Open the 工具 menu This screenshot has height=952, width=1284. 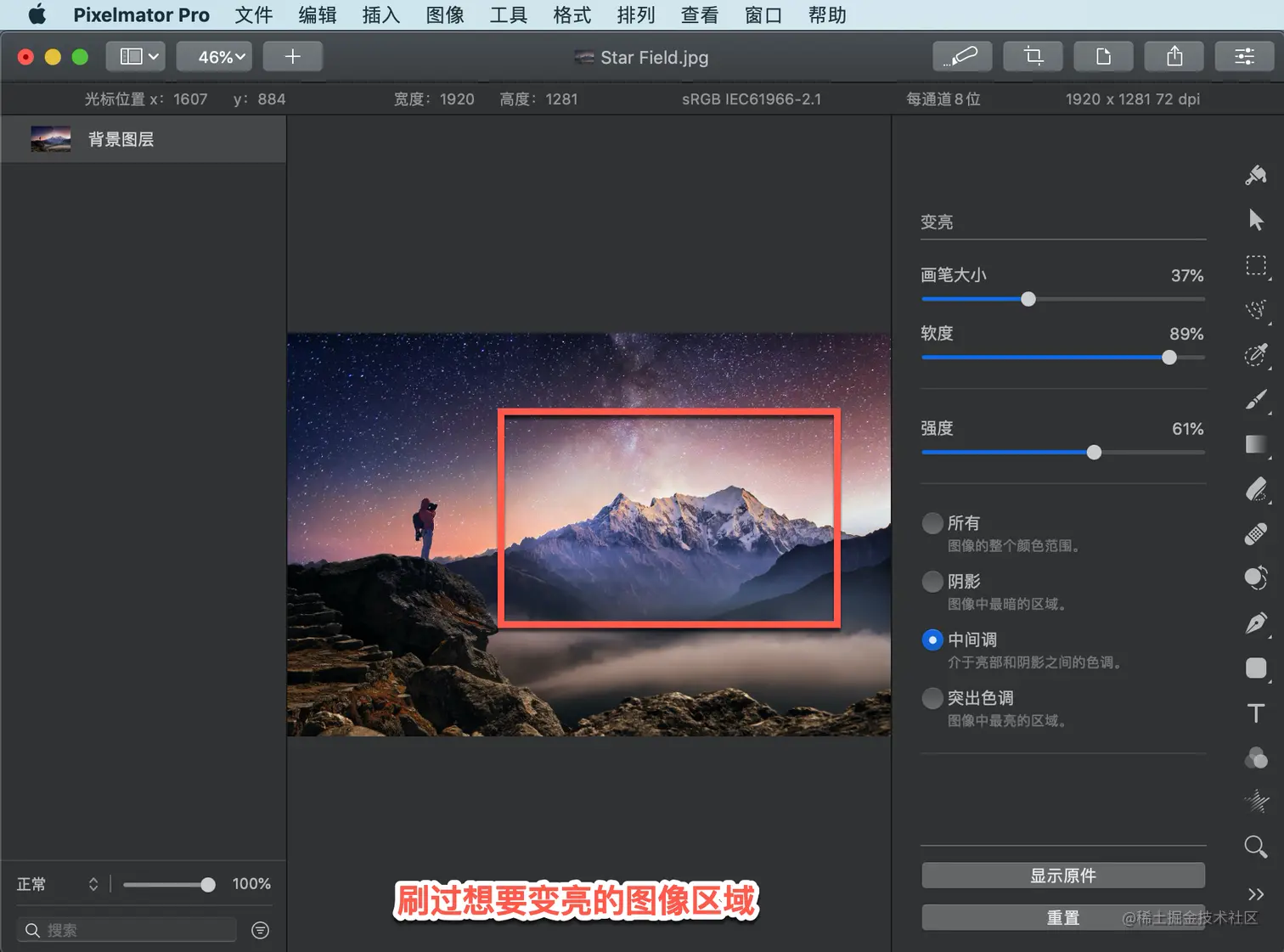(x=509, y=15)
